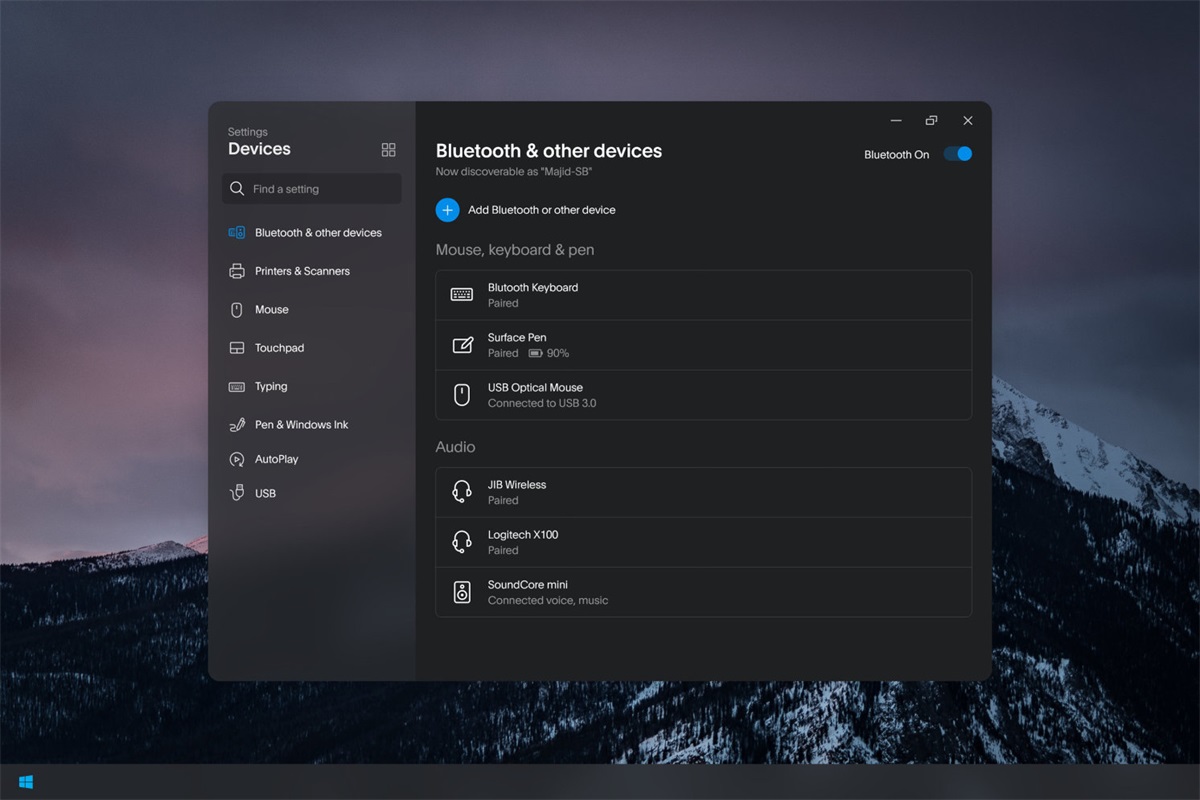
Task: Open the Windows Start button
Action: click(26, 781)
